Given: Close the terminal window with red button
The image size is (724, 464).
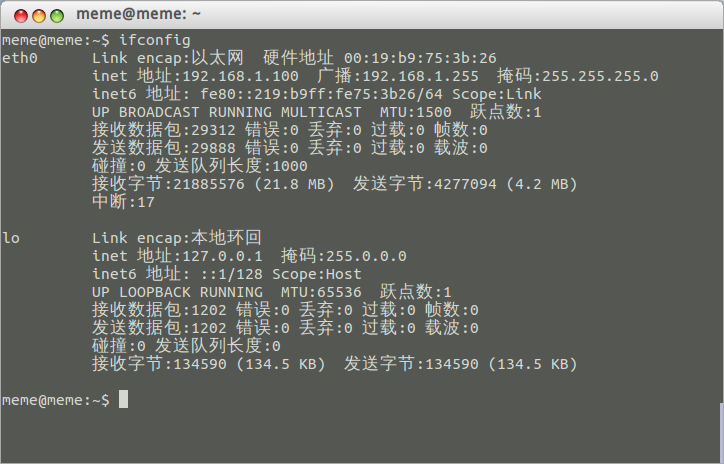Looking at the screenshot, I should (x=21, y=16).
